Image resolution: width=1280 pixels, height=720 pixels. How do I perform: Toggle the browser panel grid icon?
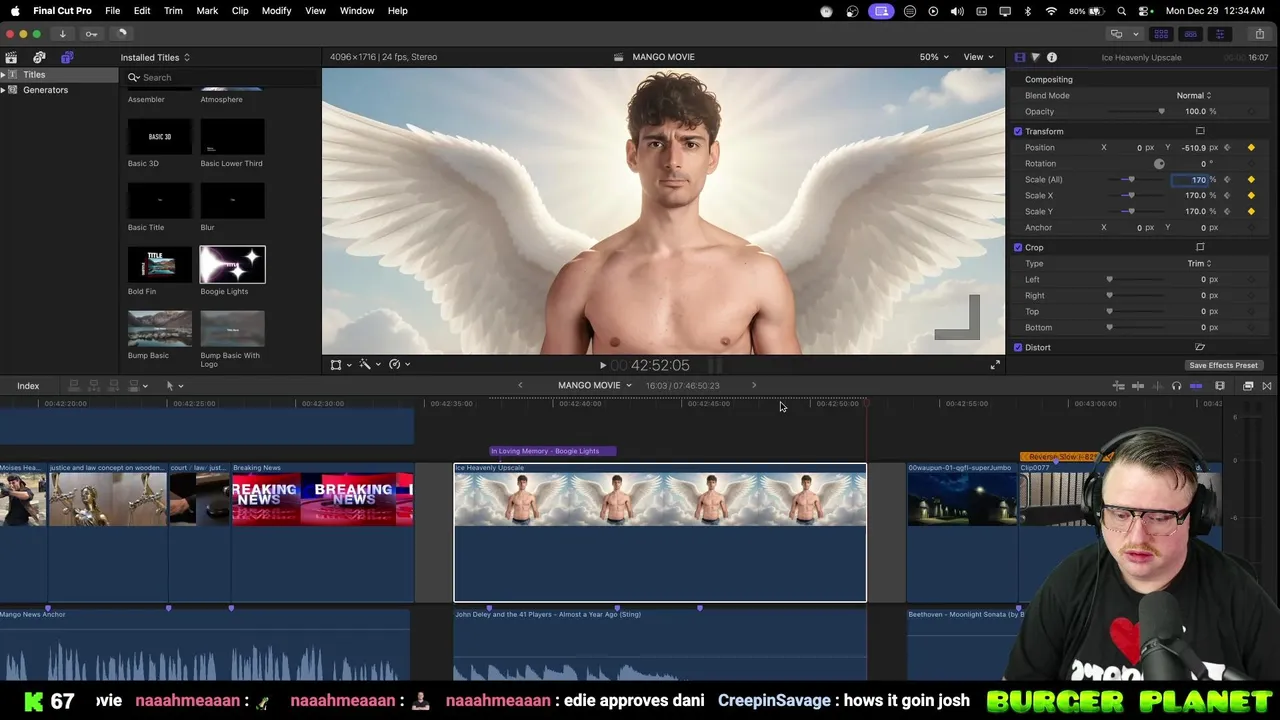[1161, 34]
